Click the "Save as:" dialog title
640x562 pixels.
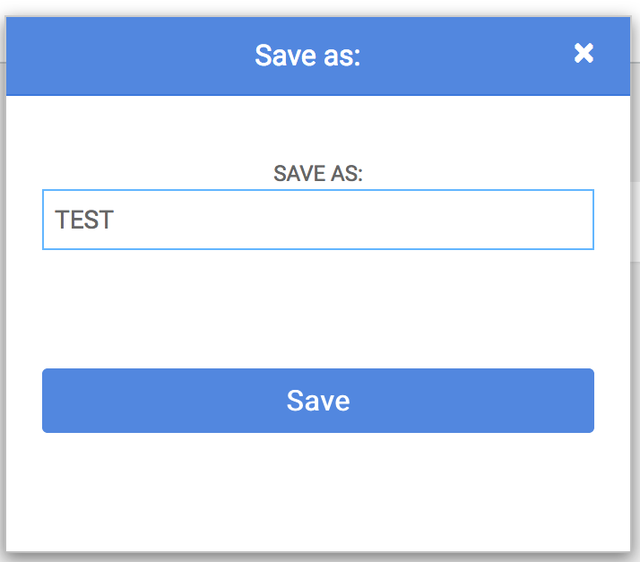(307, 55)
